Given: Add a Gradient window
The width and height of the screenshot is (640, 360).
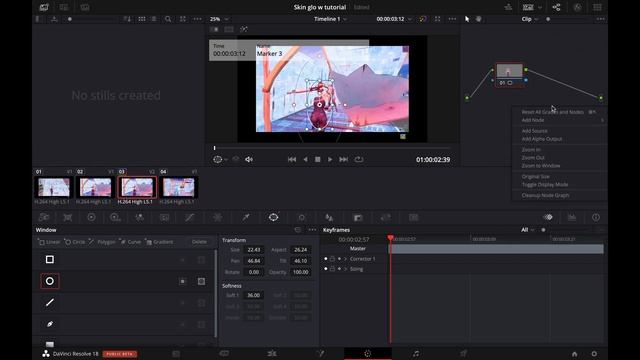Looking at the screenshot, I should pos(160,242).
